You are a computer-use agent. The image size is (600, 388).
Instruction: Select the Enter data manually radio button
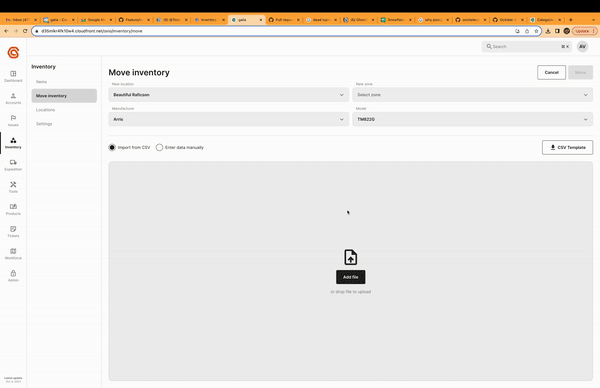click(160, 147)
